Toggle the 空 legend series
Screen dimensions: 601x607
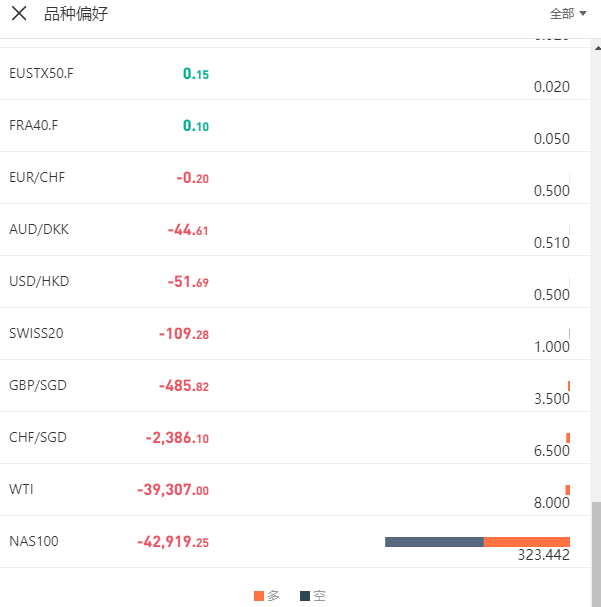tap(312, 596)
